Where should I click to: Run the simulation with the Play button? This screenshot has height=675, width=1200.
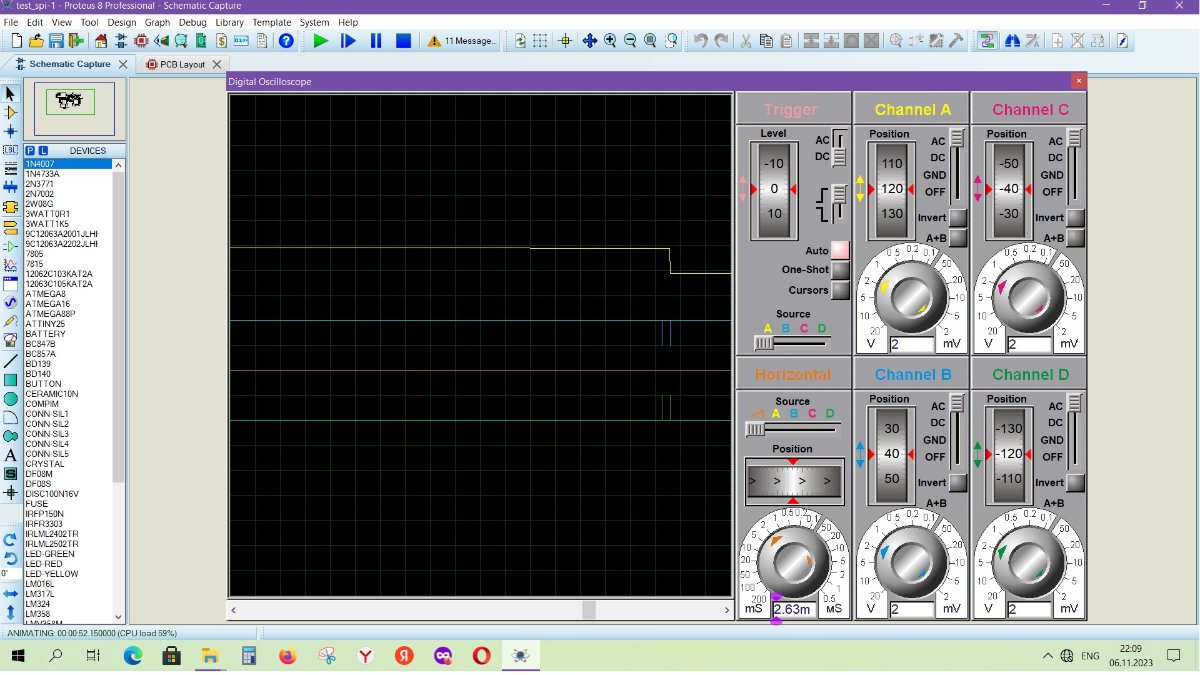pos(321,41)
